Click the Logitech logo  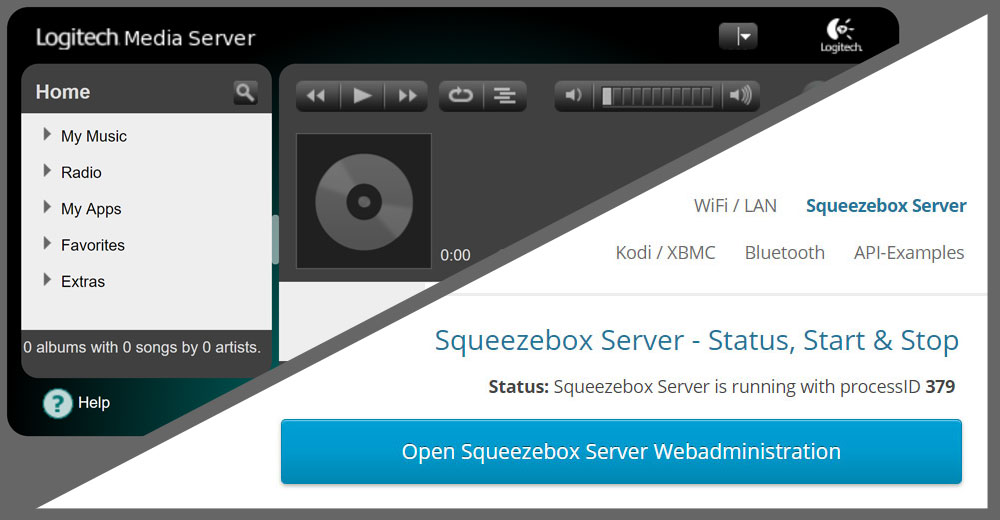[841, 36]
